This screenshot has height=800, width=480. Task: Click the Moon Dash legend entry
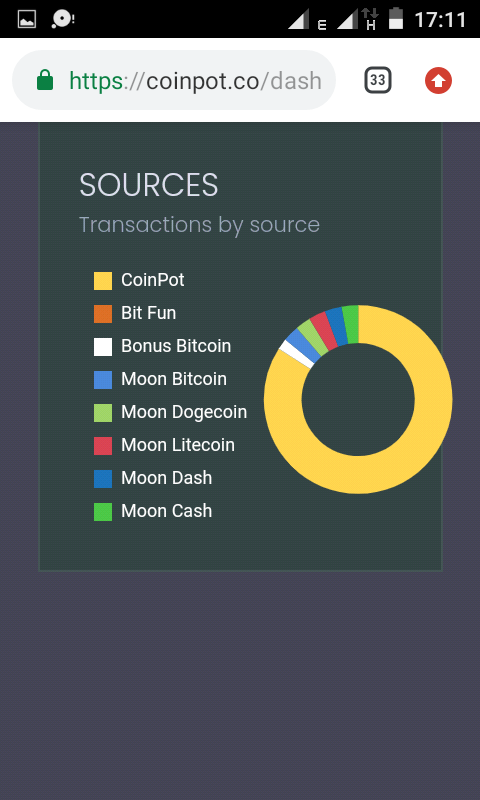point(153,478)
